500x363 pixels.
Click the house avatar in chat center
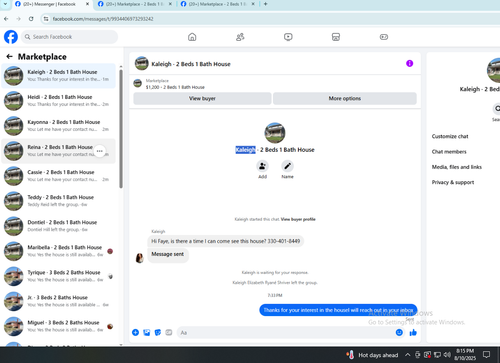point(275,133)
